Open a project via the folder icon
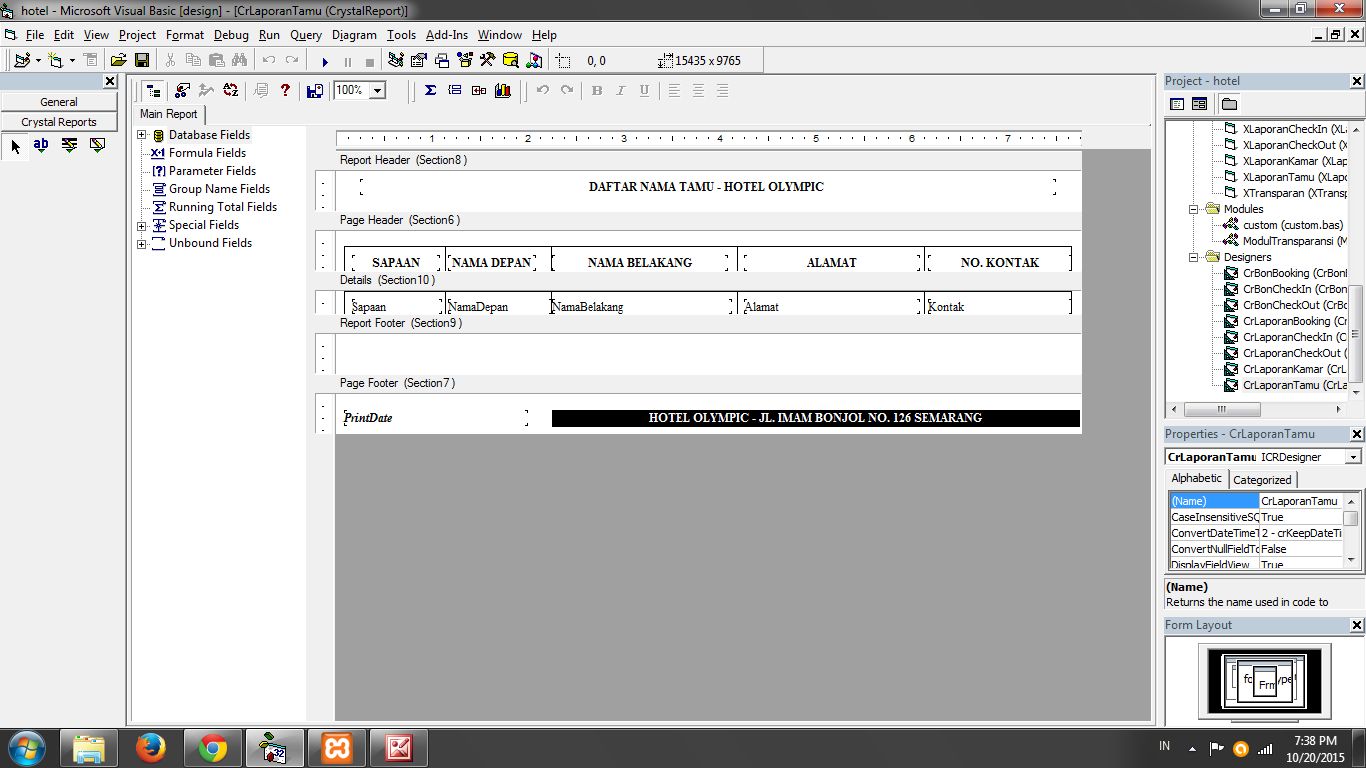Viewport: 1366px width, 768px height. coord(119,60)
